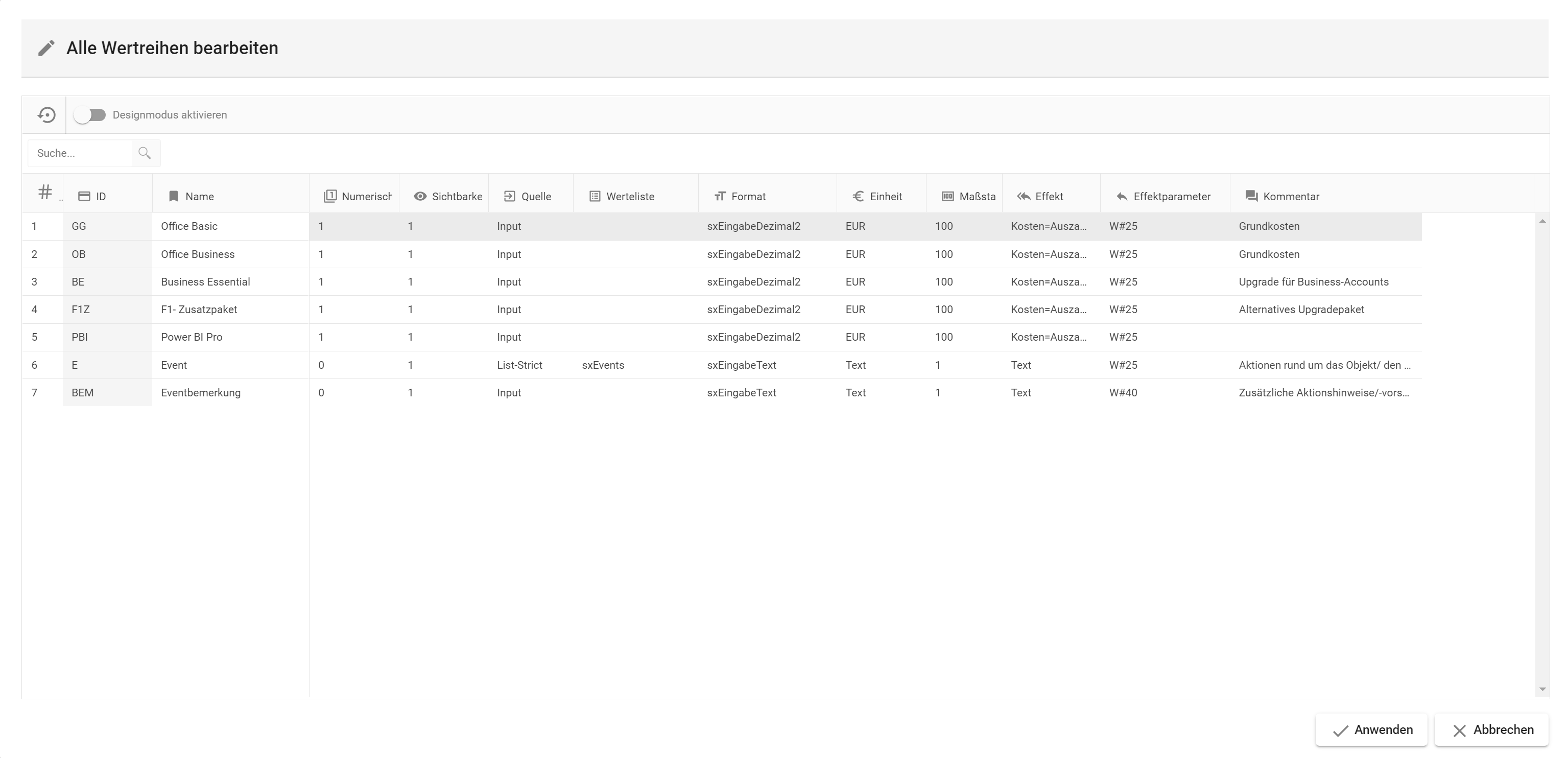Select the Power BI Pro row name
The width and height of the screenshot is (1568, 758).
coord(191,337)
